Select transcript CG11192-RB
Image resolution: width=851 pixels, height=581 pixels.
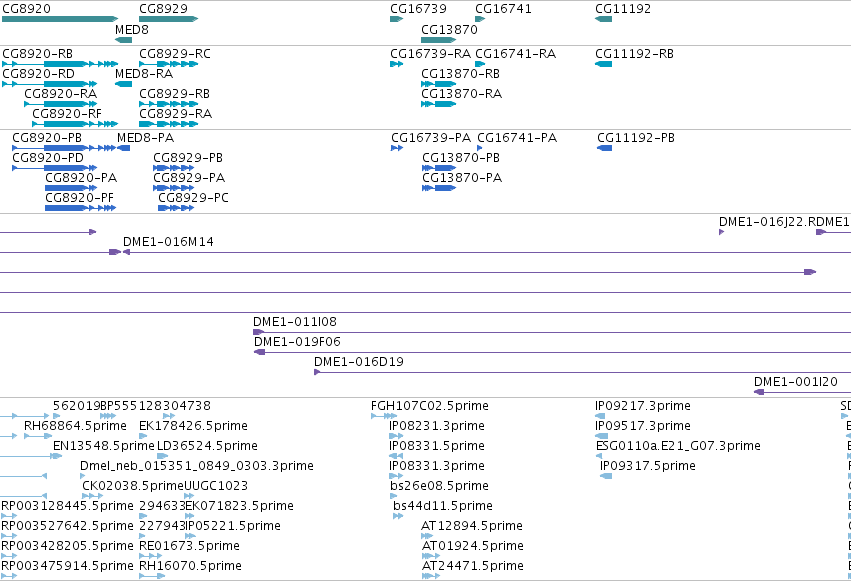coord(634,54)
